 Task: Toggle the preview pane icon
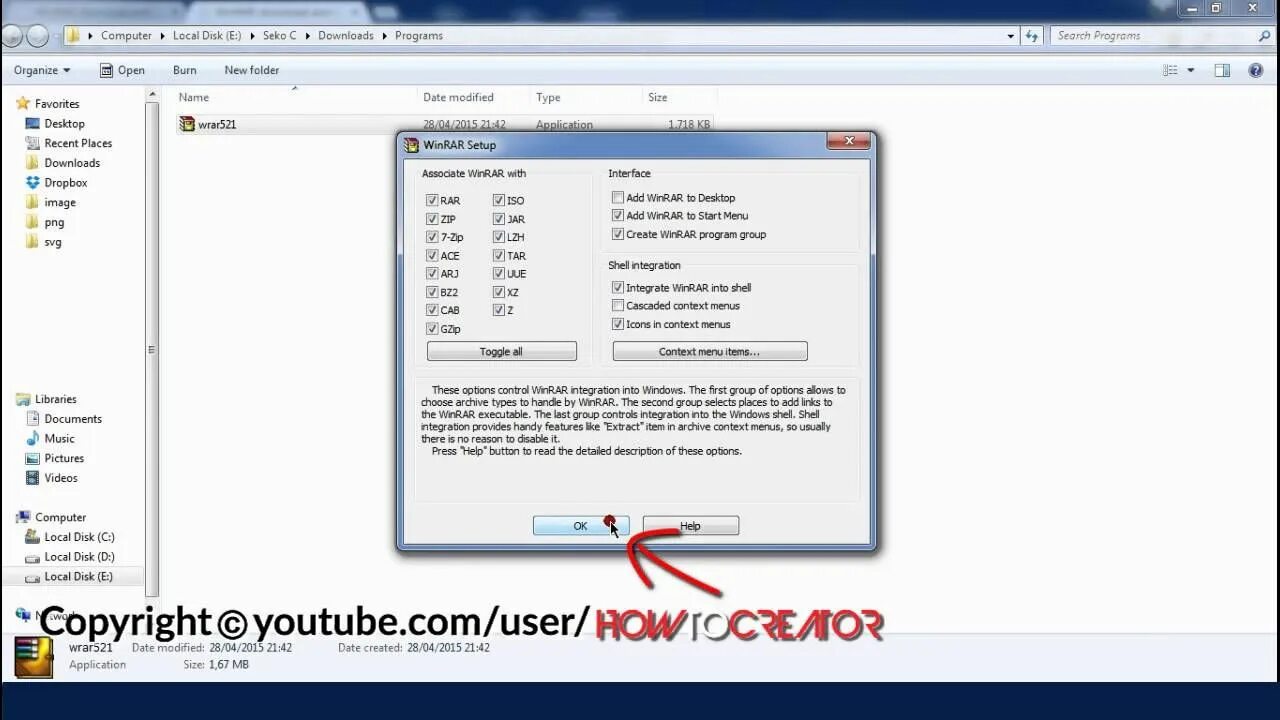(x=1222, y=70)
